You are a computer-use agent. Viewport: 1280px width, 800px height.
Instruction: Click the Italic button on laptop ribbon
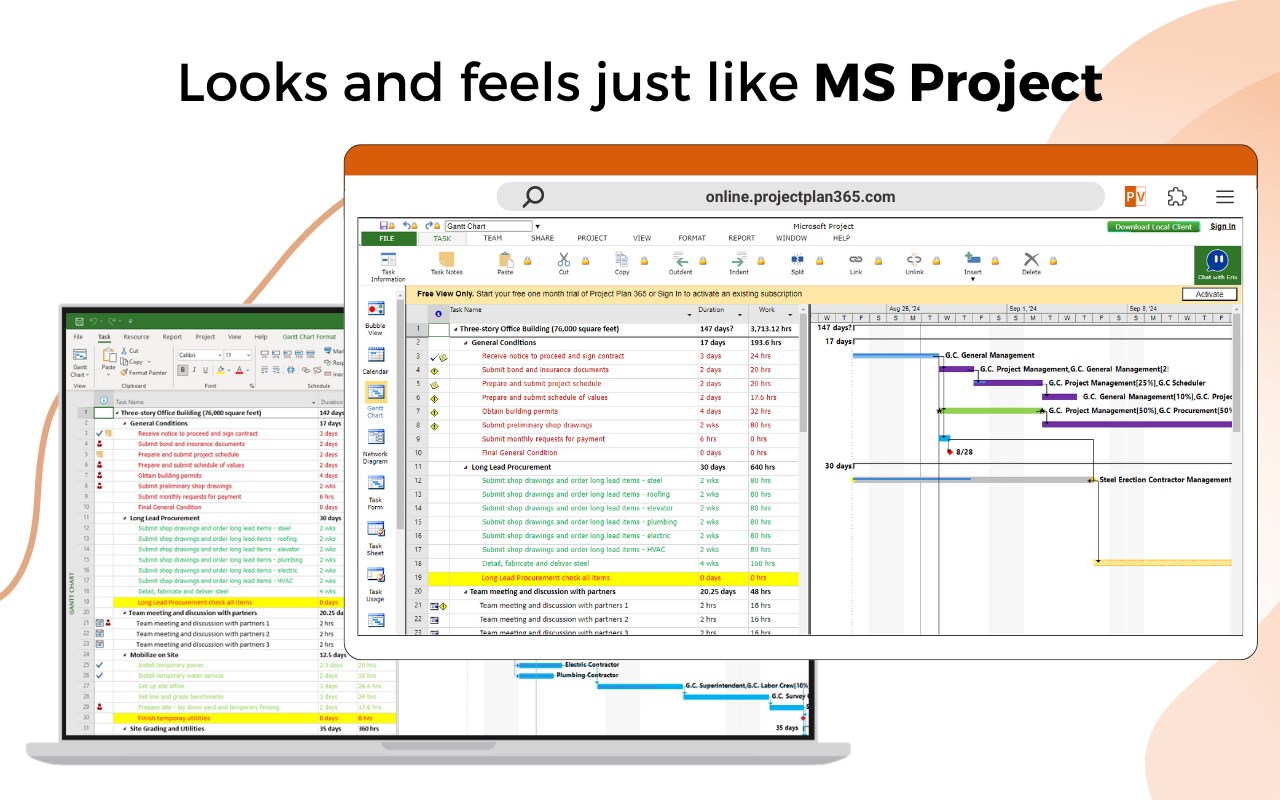[x=193, y=370]
